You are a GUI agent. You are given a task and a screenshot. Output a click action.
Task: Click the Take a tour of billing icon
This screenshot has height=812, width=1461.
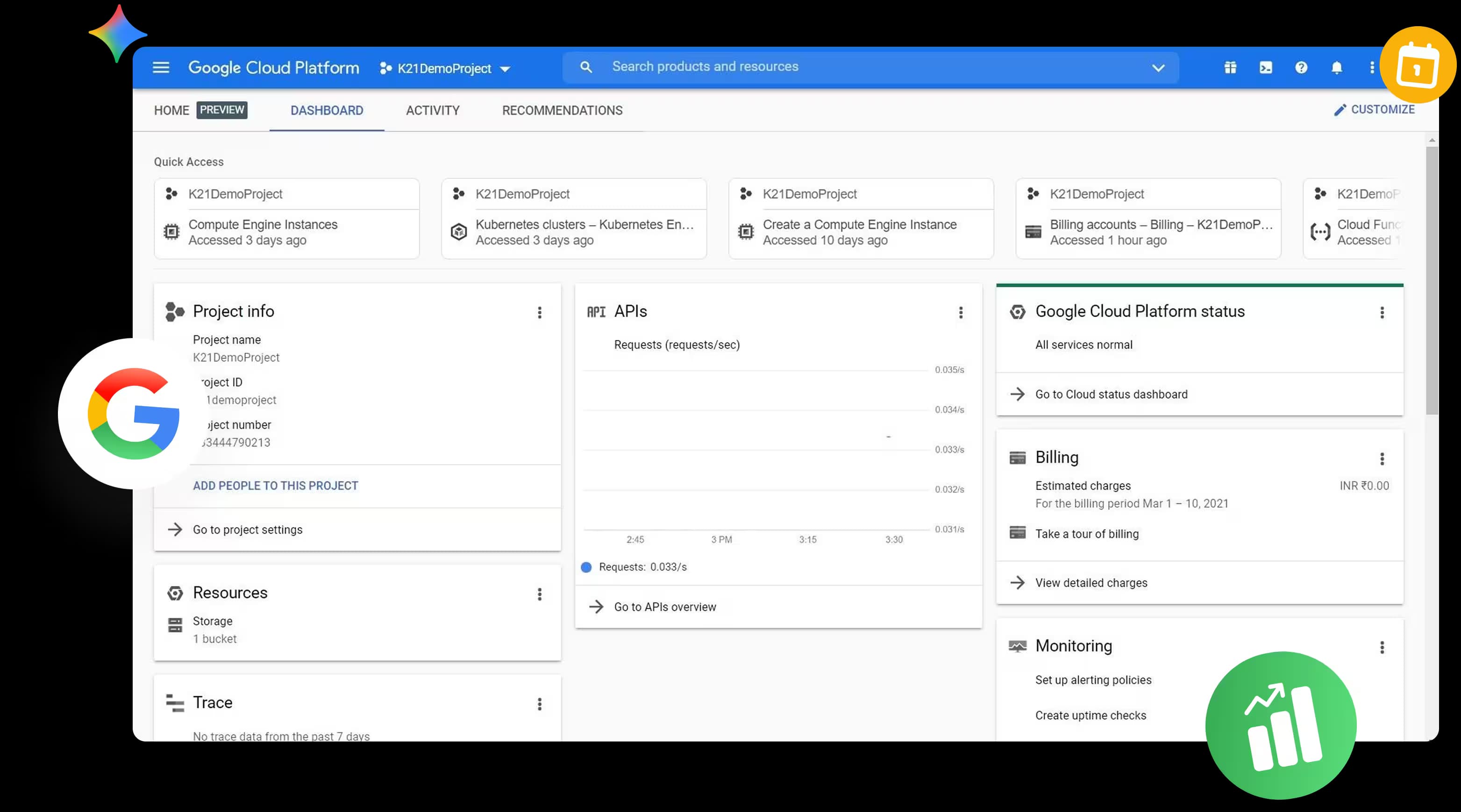pos(1018,533)
